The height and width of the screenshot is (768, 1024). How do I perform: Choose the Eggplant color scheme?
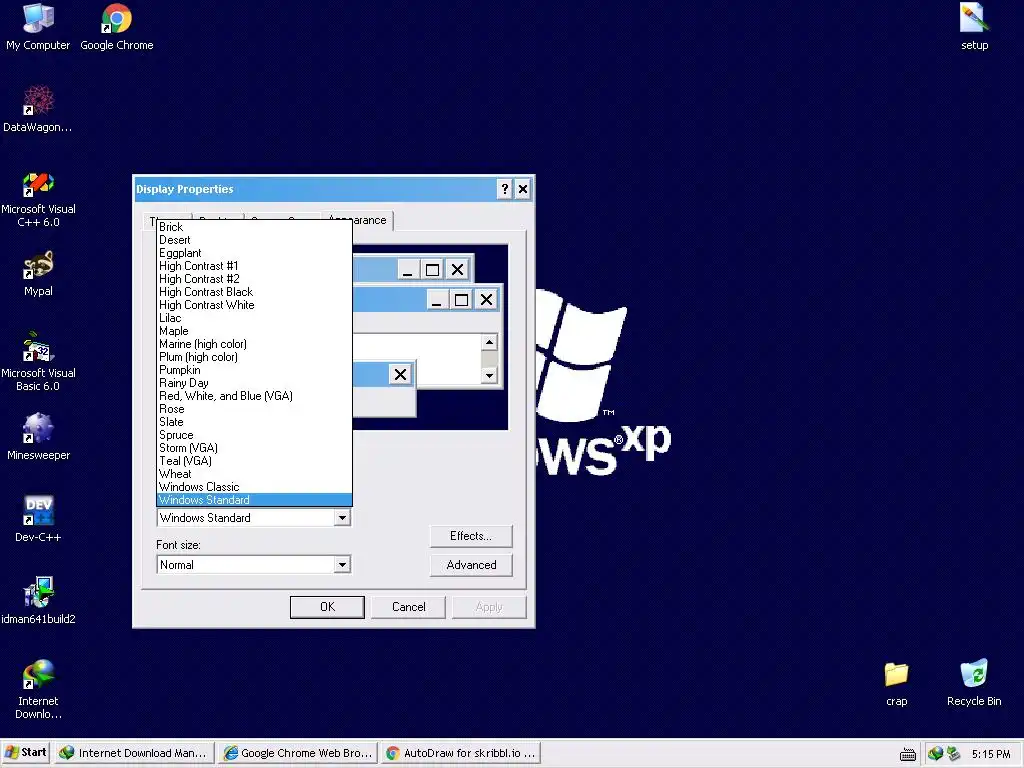[x=255, y=253]
